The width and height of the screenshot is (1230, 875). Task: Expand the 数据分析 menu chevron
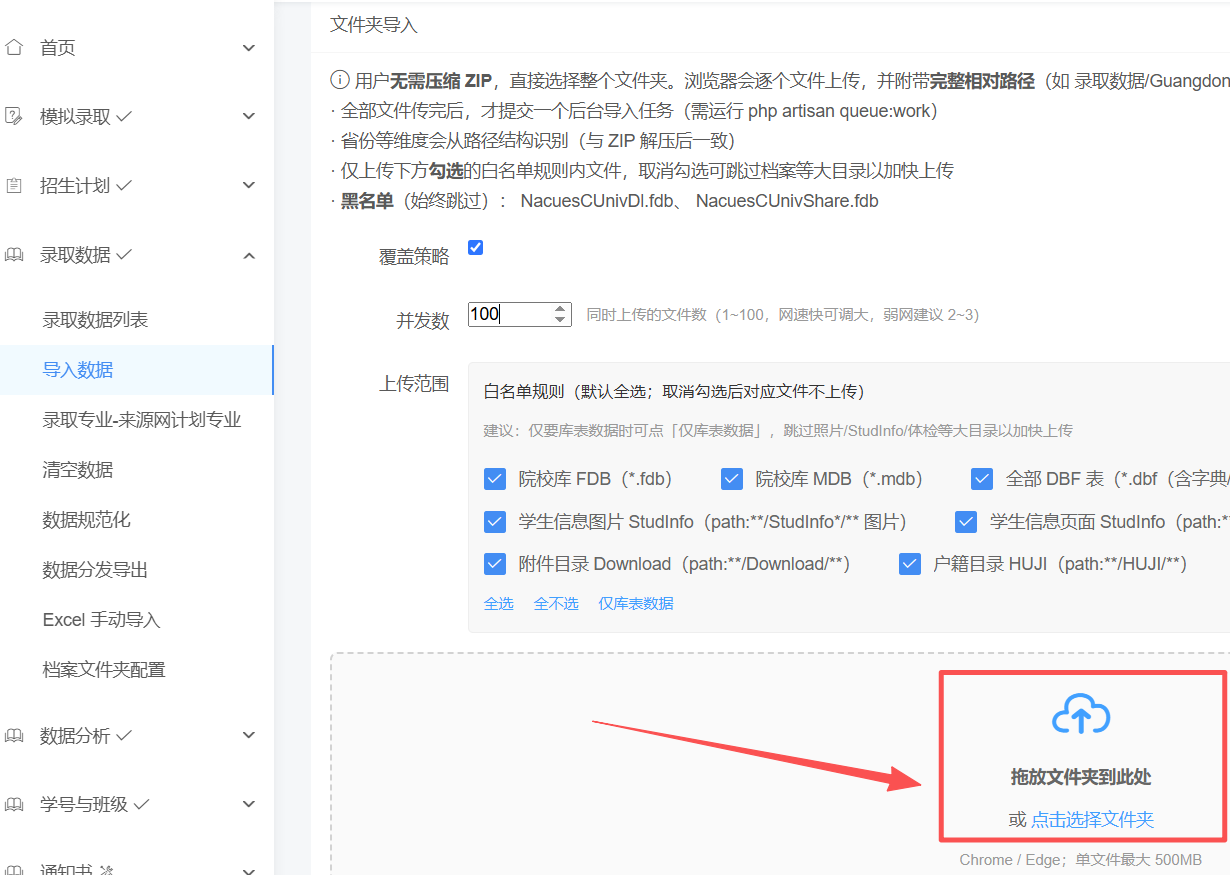(x=249, y=736)
